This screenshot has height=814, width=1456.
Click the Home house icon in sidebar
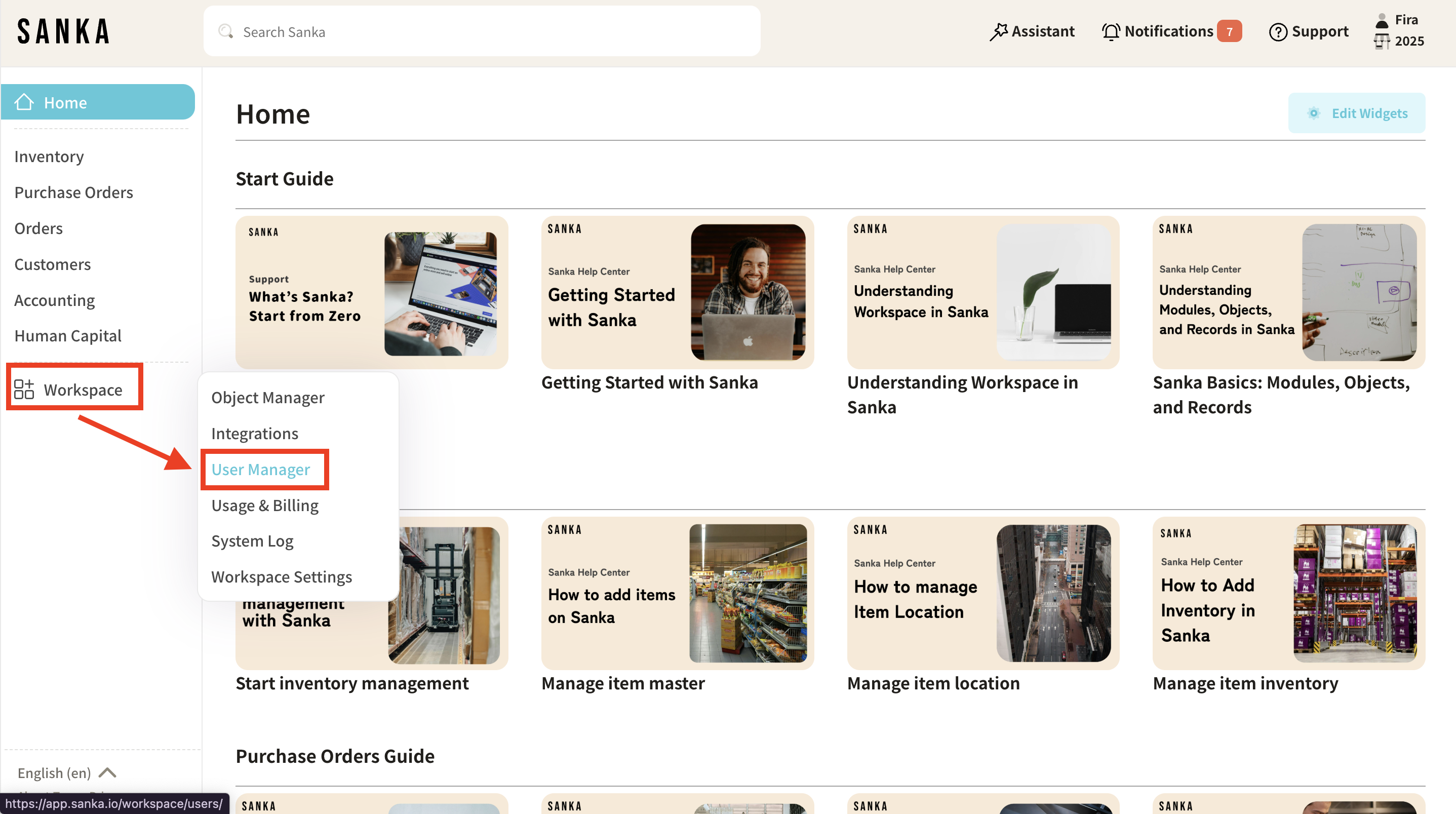pos(24,102)
